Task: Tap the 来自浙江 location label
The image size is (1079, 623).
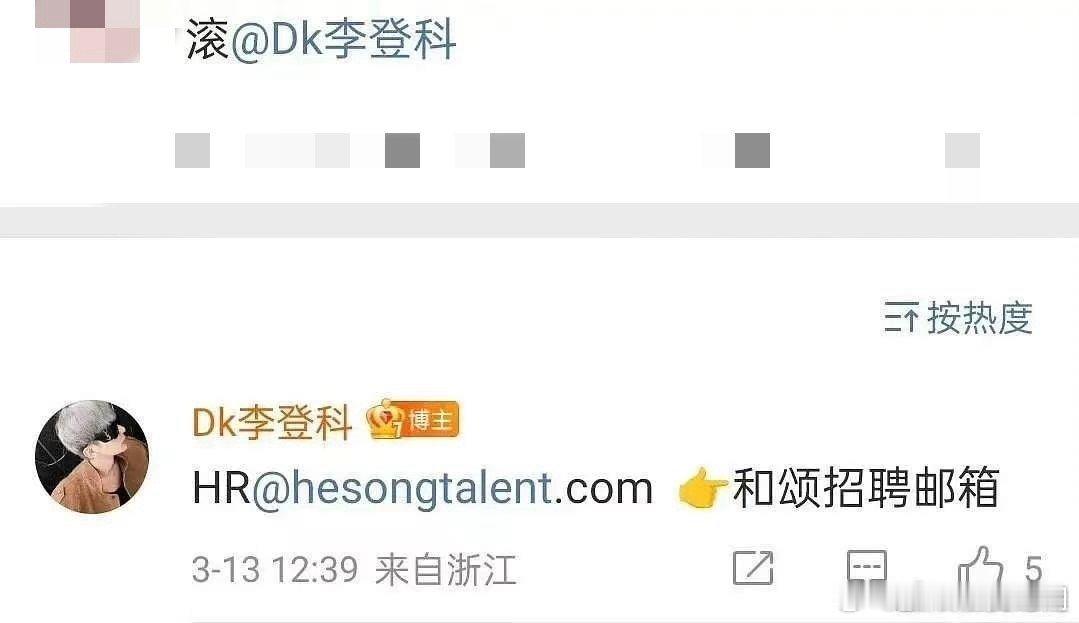Action: [x=446, y=570]
